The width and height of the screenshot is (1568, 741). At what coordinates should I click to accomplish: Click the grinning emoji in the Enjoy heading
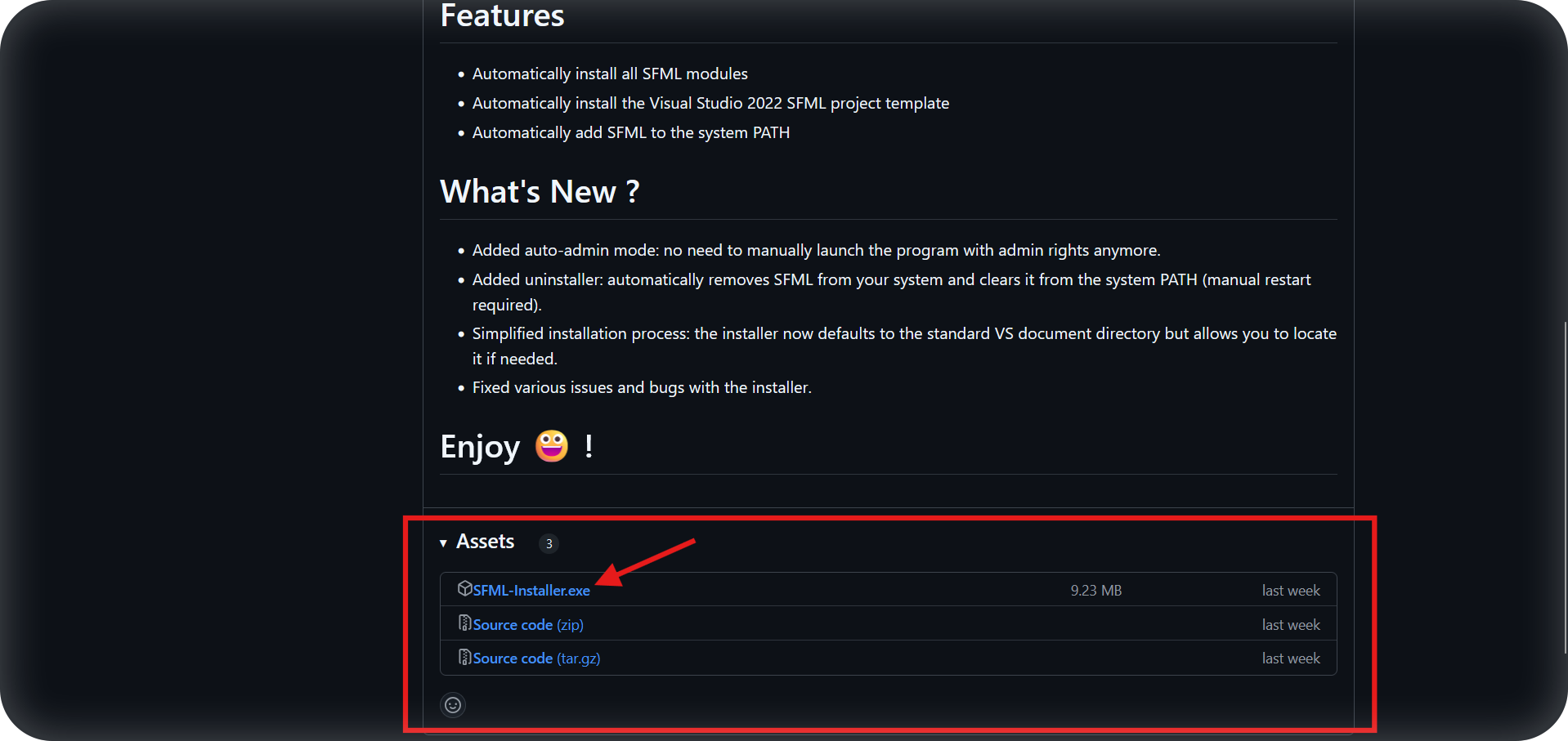click(x=552, y=446)
